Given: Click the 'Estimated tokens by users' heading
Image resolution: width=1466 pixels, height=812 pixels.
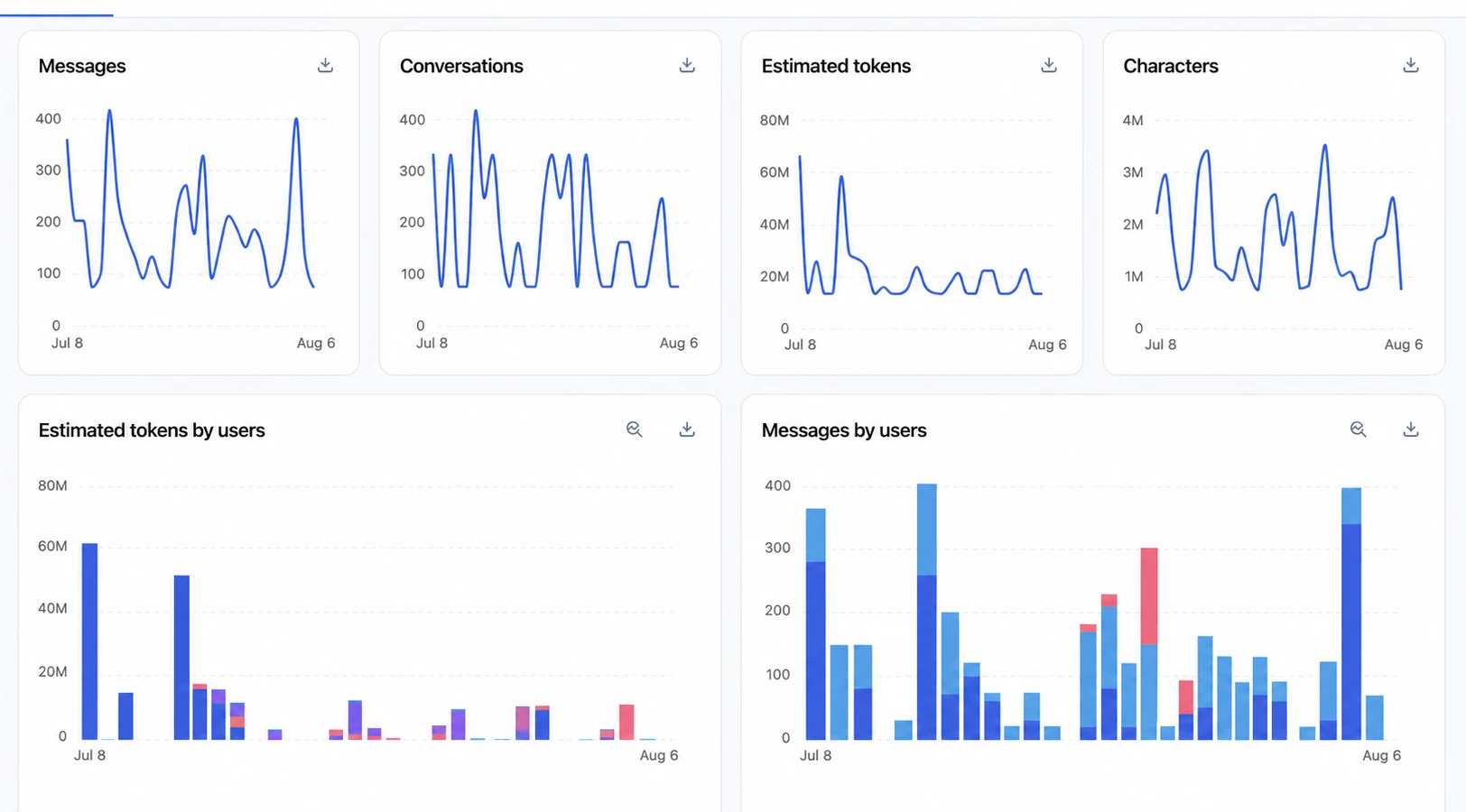Looking at the screenshot, I should coord(152,430).
